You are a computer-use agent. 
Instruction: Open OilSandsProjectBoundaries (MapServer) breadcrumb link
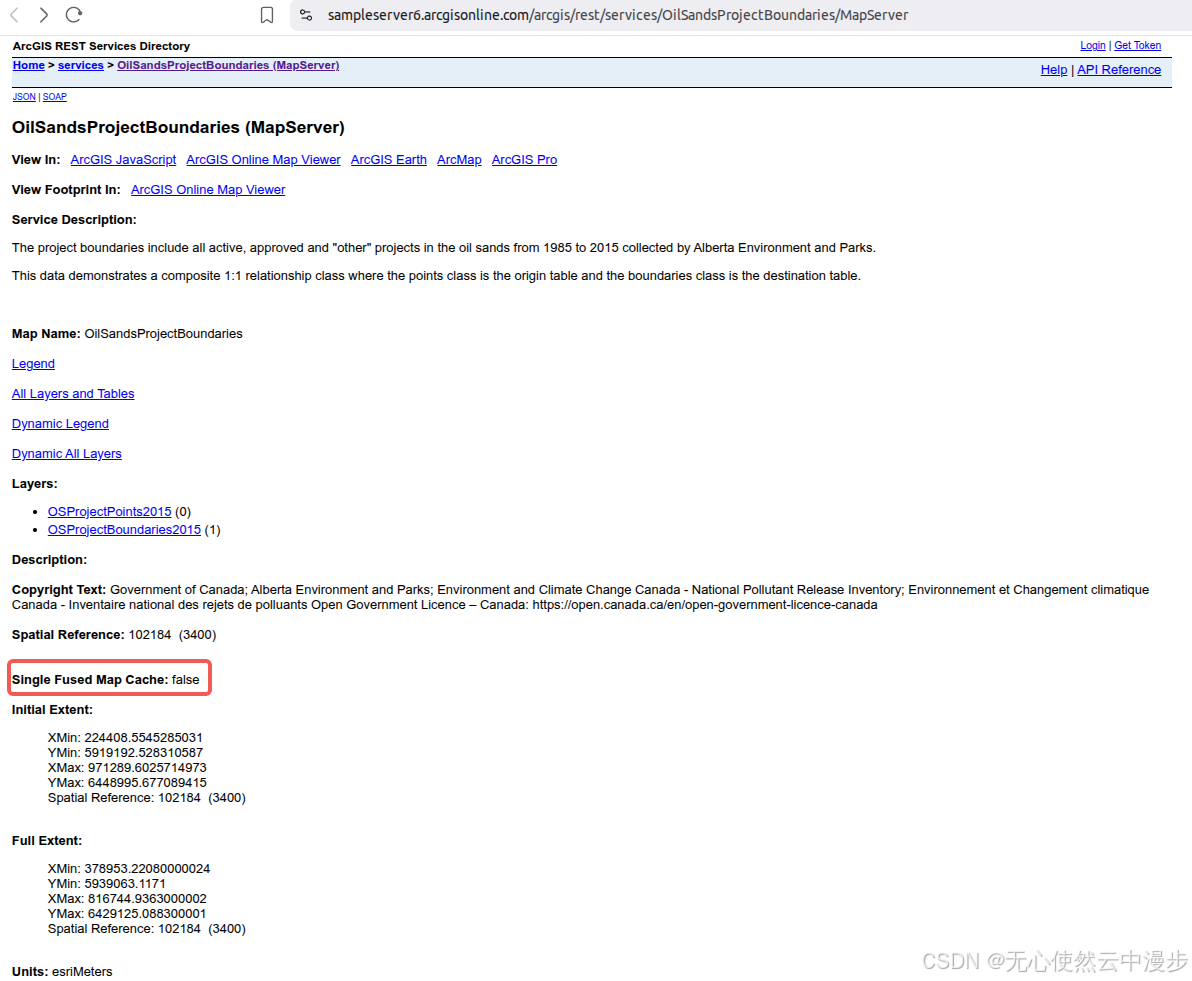[x=228, y=65]
